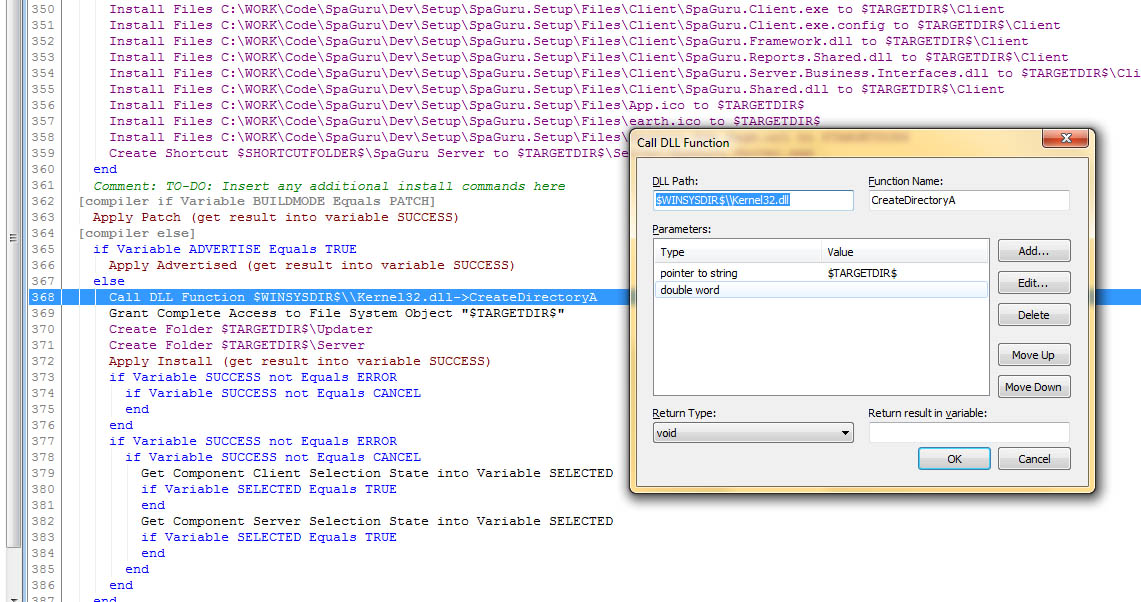Click the left vertical scrollbar grip

[x=12, y=237]
